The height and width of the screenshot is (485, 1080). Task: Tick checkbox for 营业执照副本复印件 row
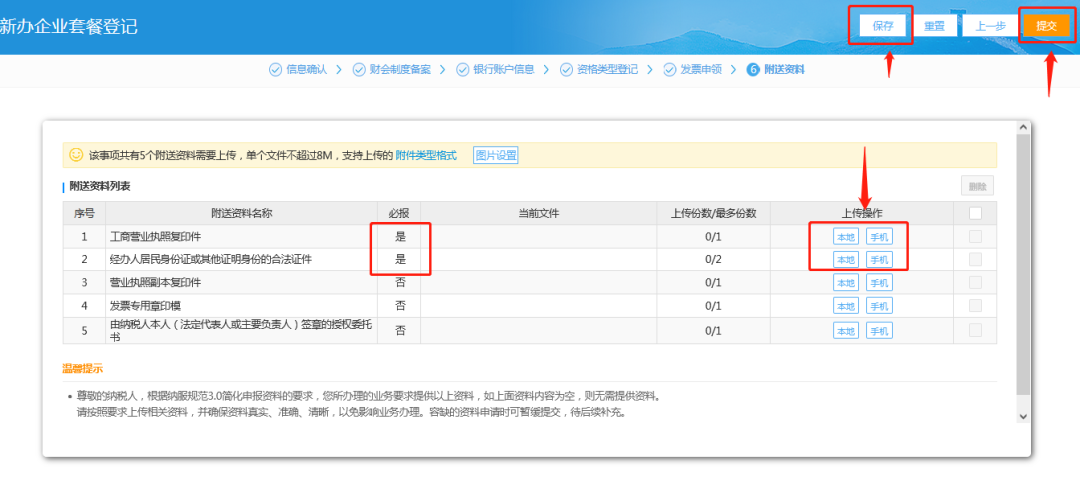[975, 282]
